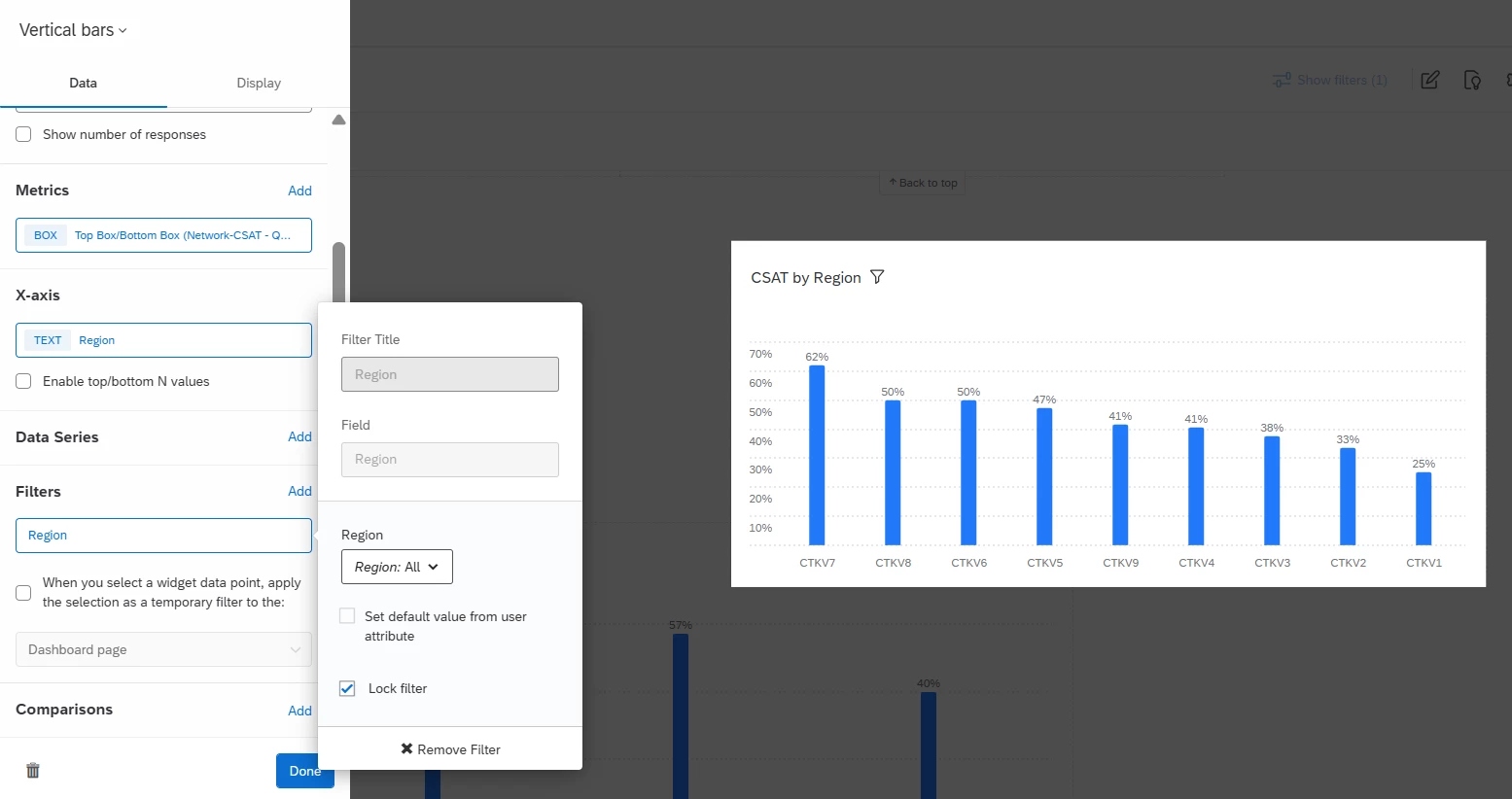The height and width of the screenshot is (799, 1512).
Task: Open the Region: All dropdown
Action: coord(397,567)
